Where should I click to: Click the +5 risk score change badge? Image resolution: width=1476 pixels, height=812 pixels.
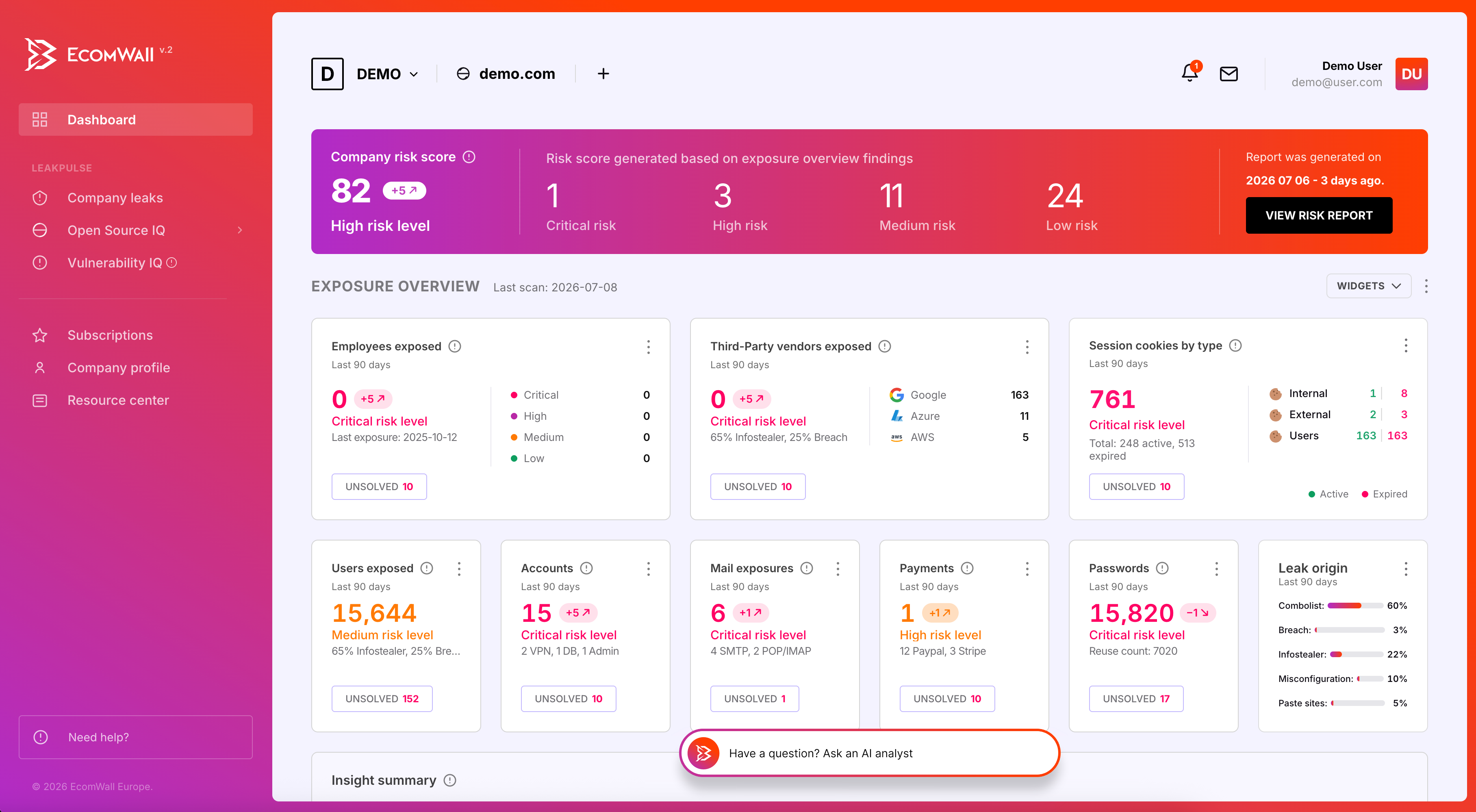[x=404, y=190]
